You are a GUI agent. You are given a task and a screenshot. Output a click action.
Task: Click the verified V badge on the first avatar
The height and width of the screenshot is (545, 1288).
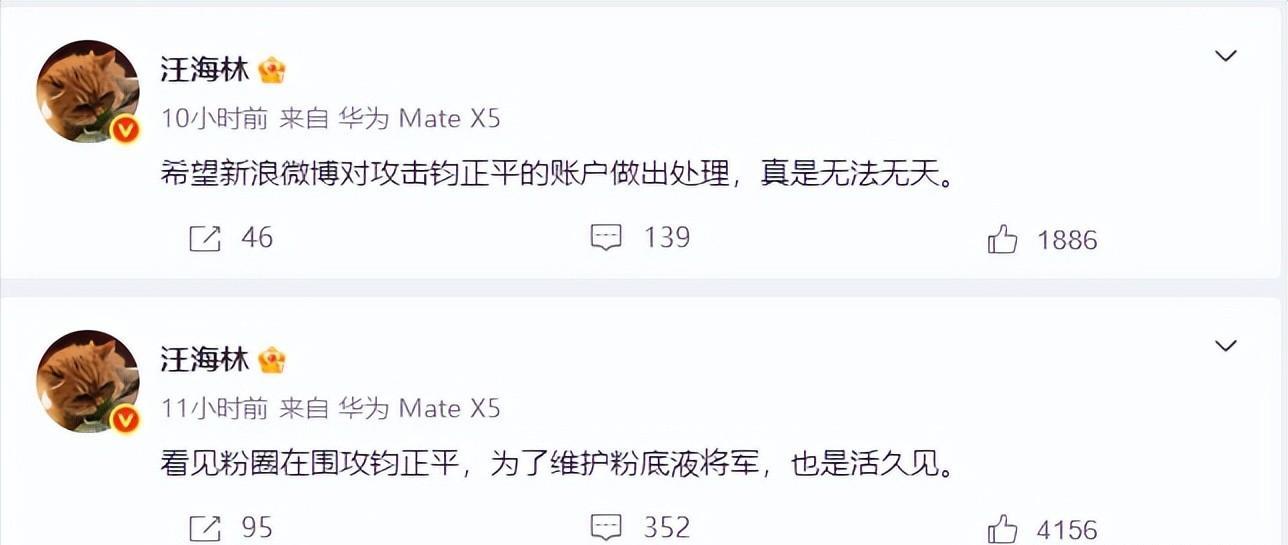point(124,129)
